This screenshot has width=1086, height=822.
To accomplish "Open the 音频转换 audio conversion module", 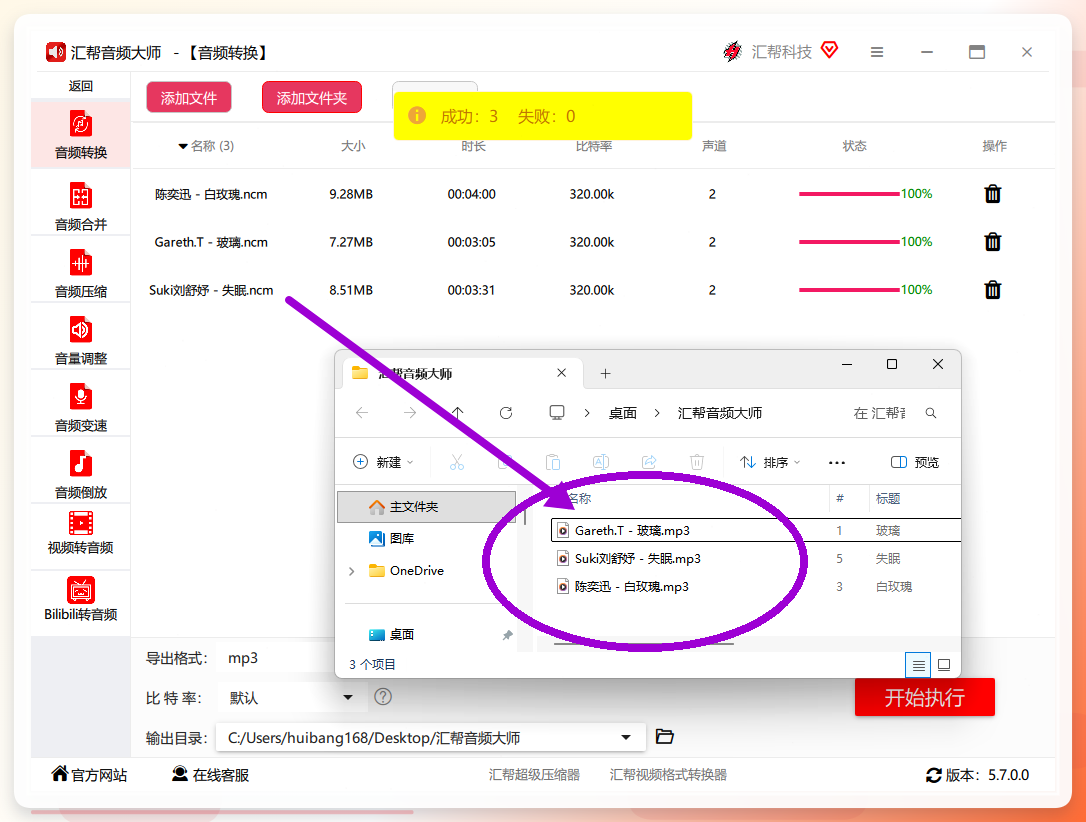I will pyautogui.click(x=80, y=135).
